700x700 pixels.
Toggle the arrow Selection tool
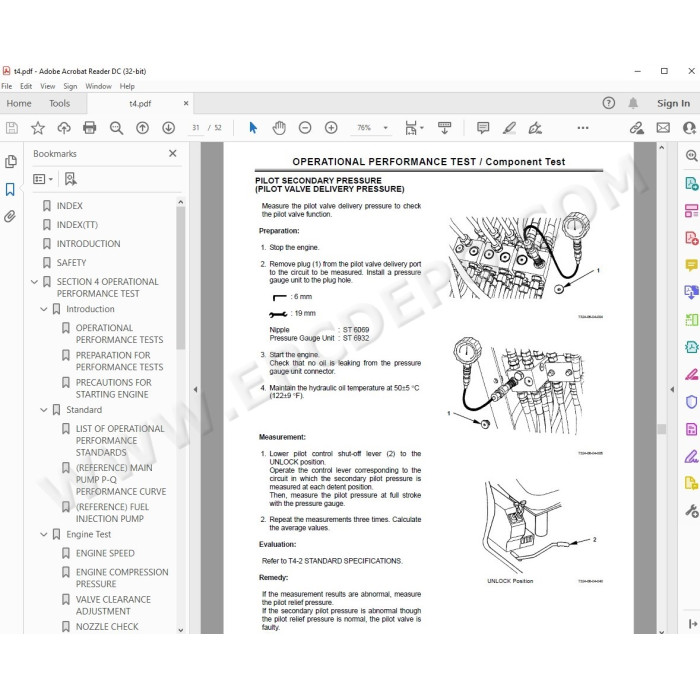click(x=253, y=128)
